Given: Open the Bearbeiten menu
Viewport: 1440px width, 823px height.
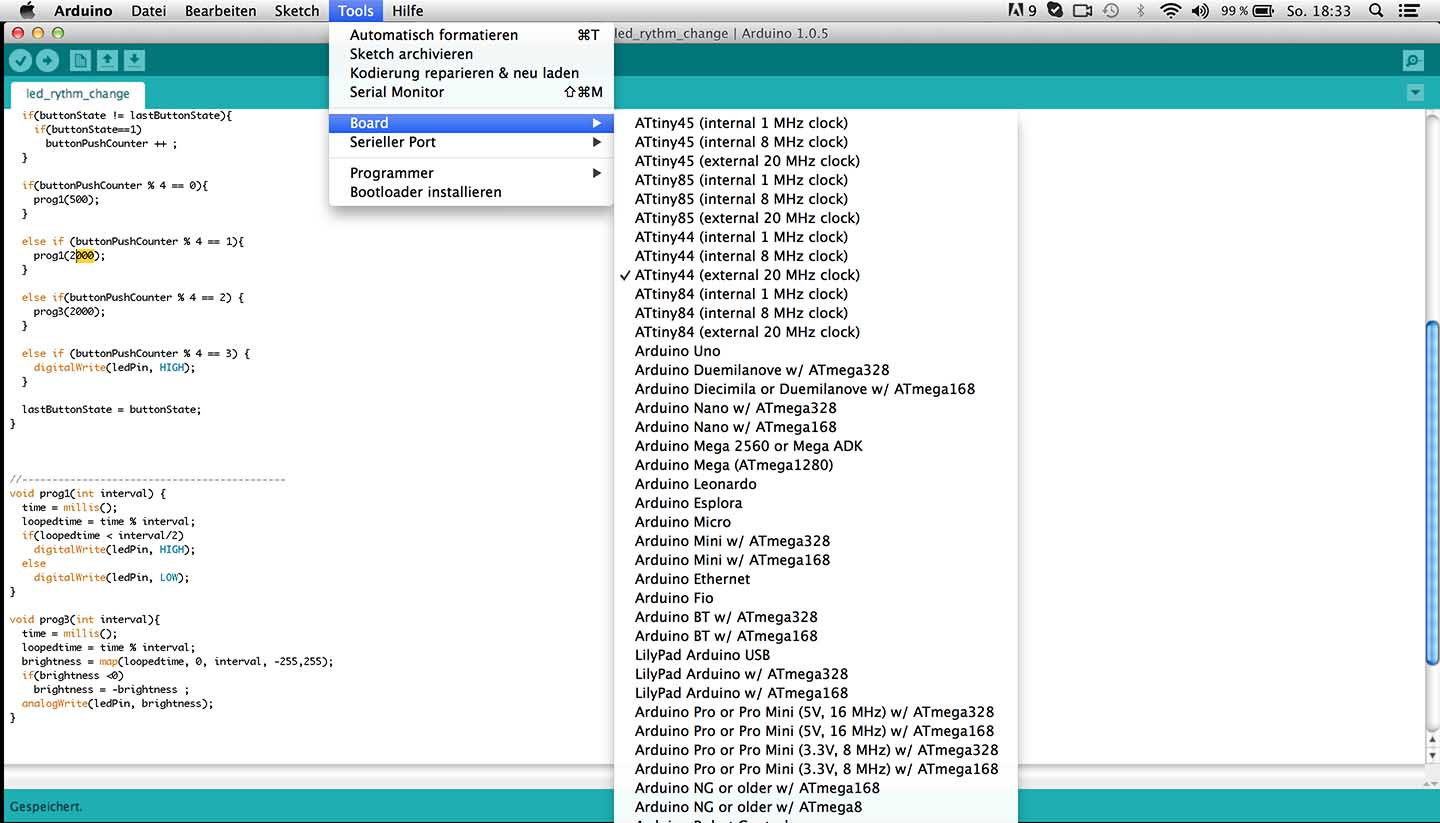Looking at the screenshot, I should (221, 11).
